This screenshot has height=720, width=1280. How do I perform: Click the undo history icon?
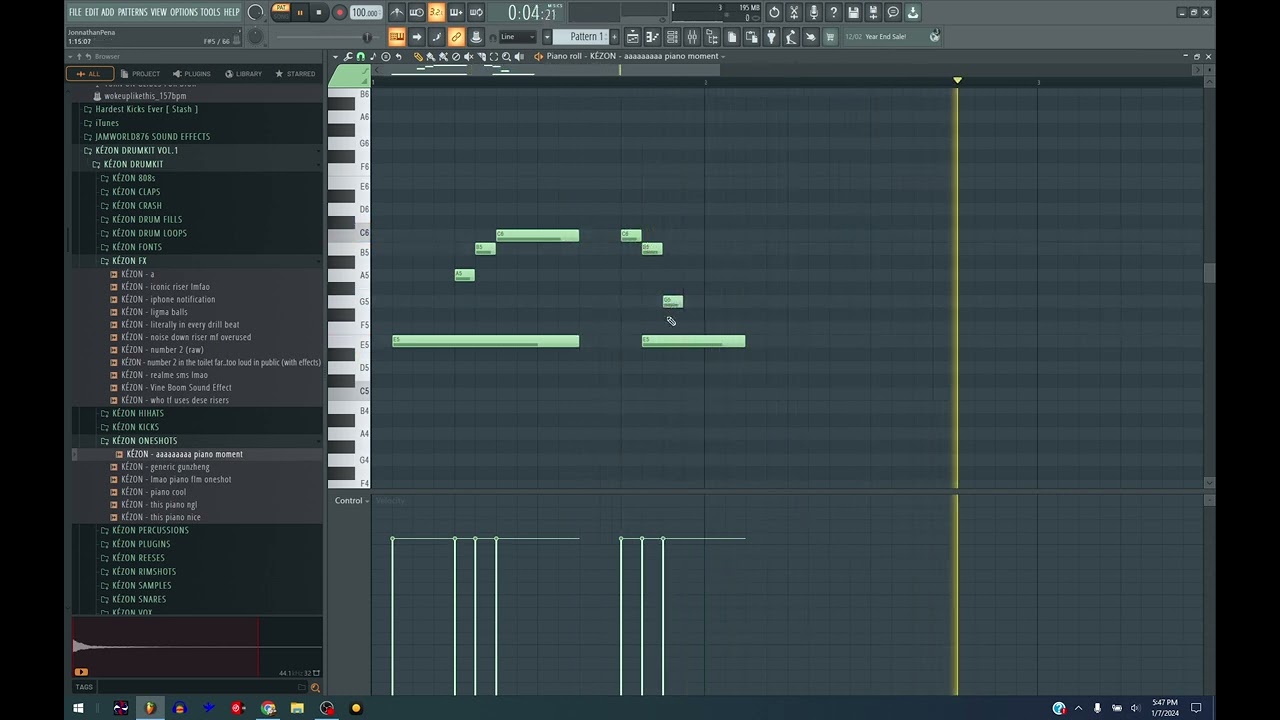coord(774,12)
